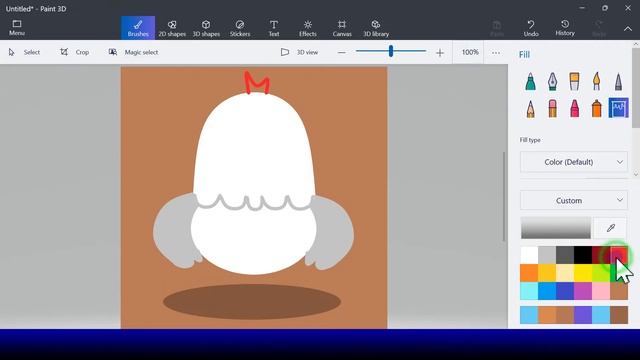Click the current color gray preview
Image resolution: width=640 pixels, height=360 pixels.
[x=556, y=228]
